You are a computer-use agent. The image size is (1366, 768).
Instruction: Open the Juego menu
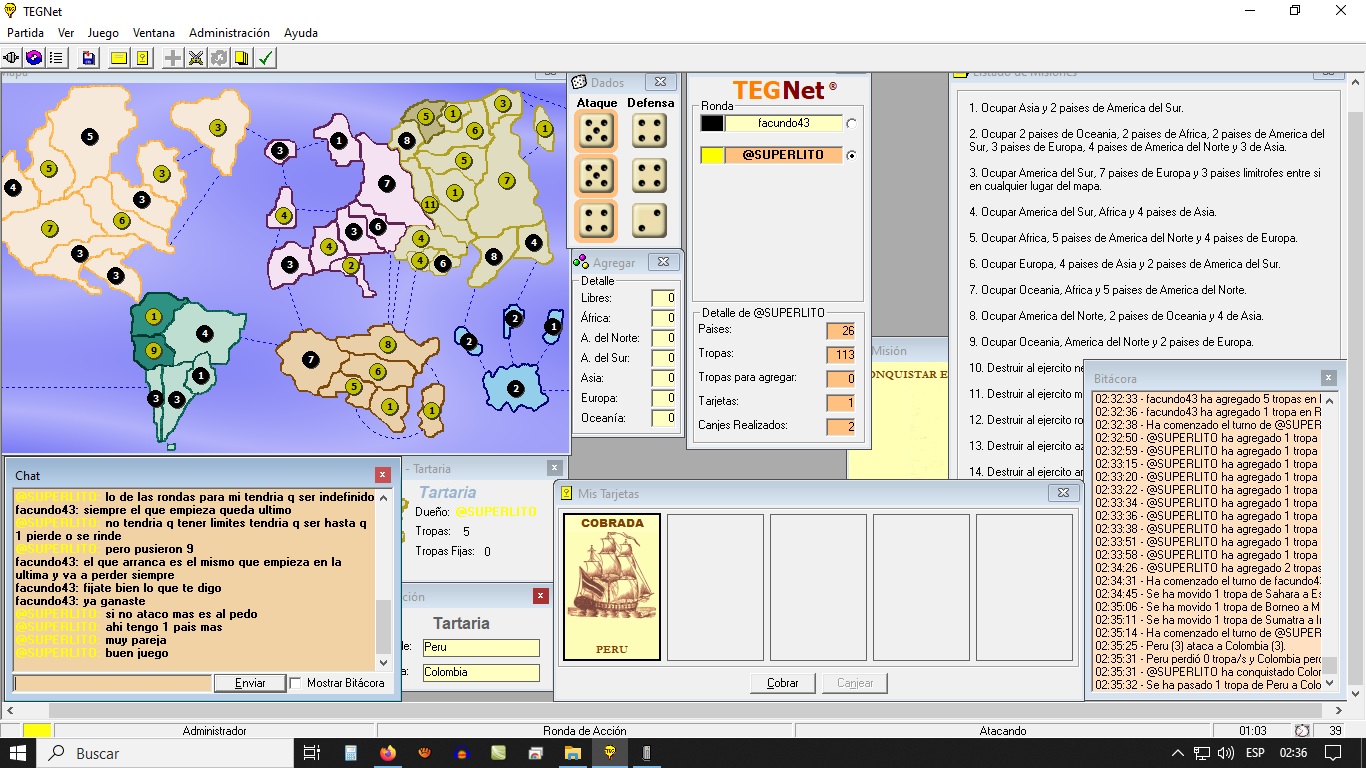[x=103, y=33]
